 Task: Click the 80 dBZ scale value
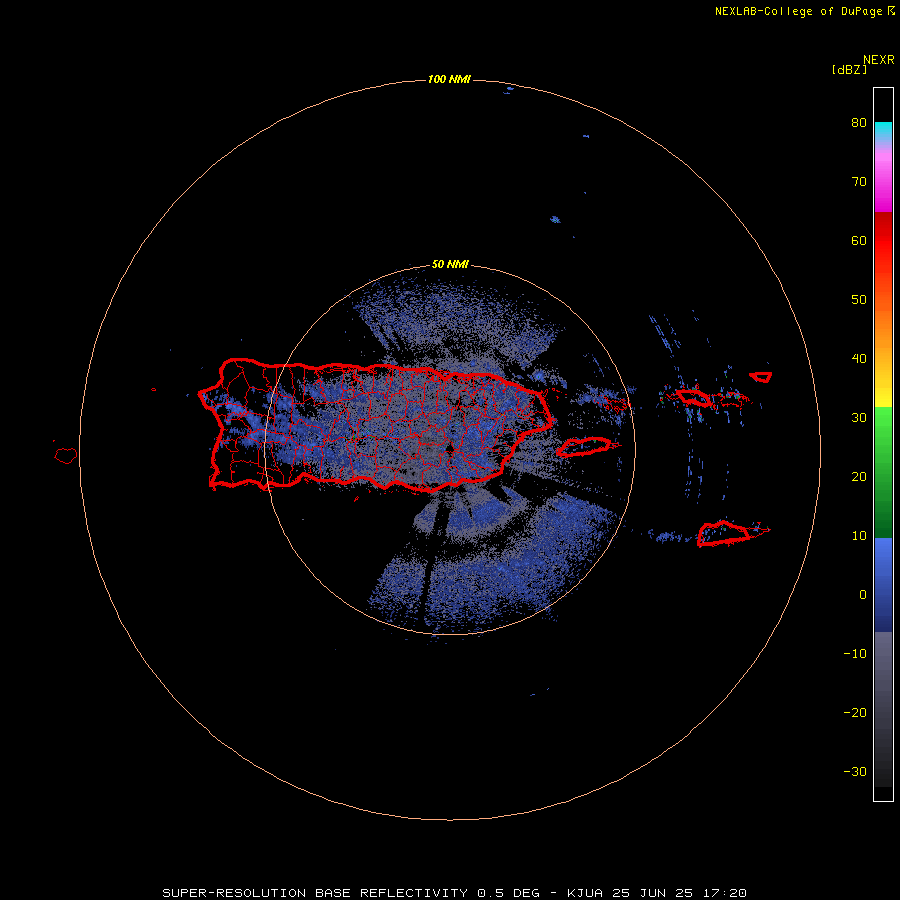(859, 123)
